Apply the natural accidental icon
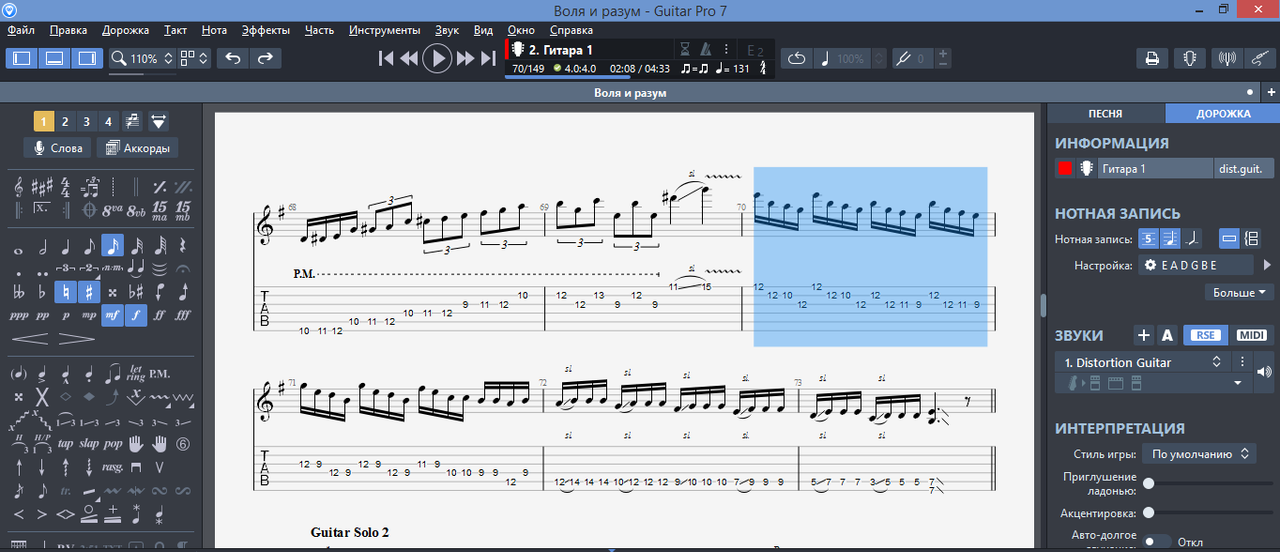Viewport: 1280px width, 552px height. (x=65, y=292)
